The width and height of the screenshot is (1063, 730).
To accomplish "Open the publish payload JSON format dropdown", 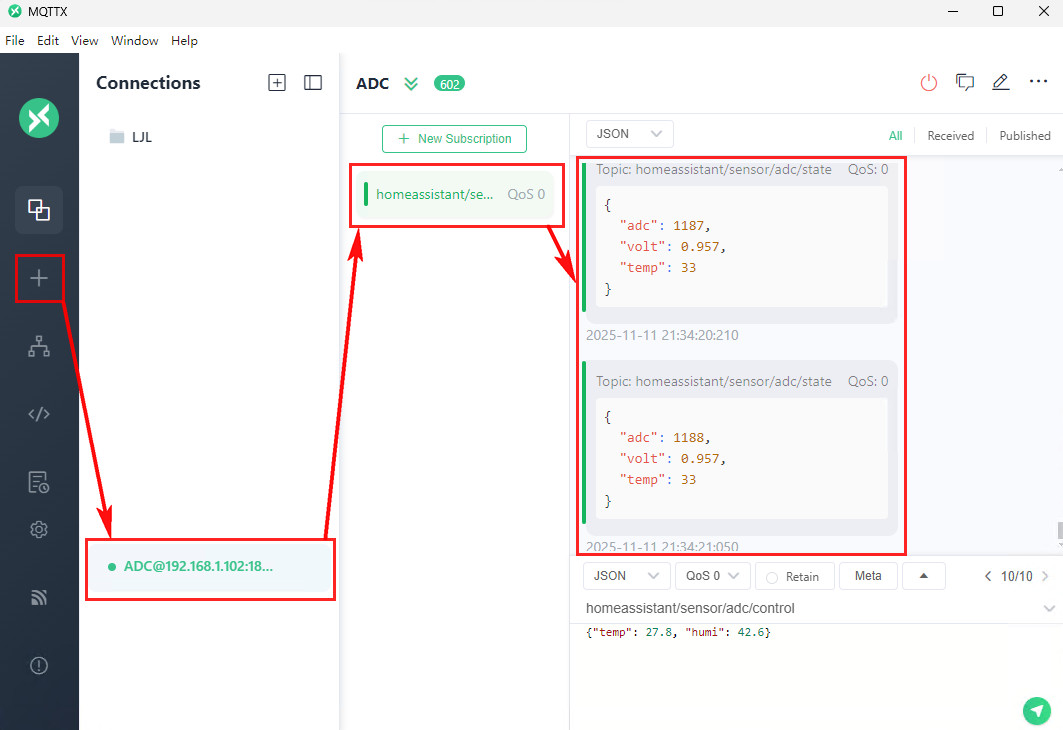I will coord(626,576).
